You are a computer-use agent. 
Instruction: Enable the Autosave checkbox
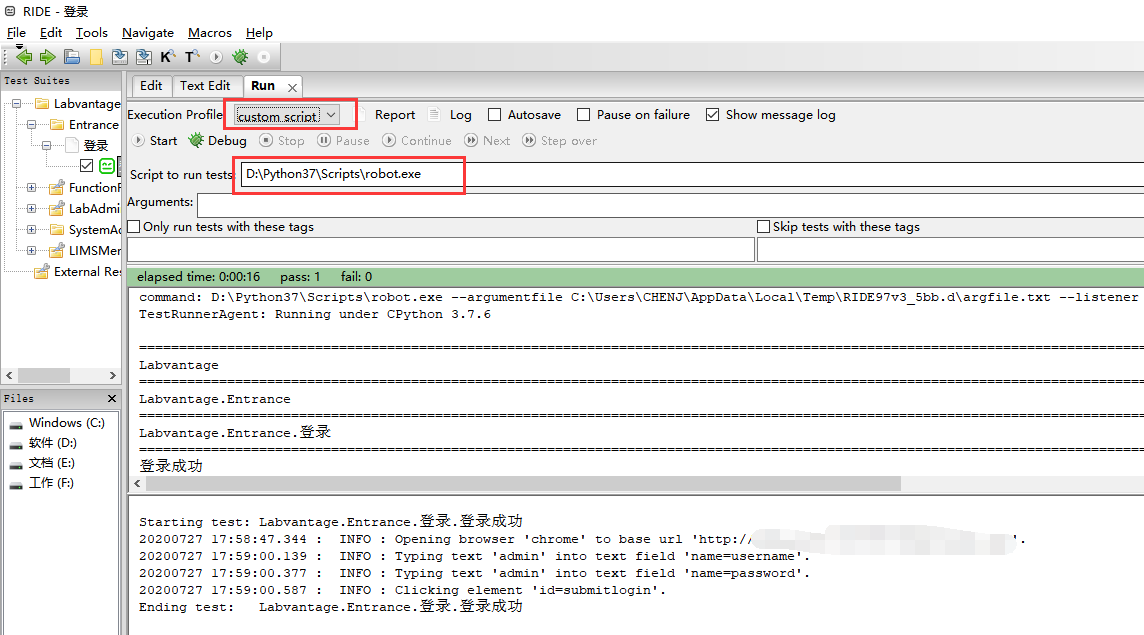494,114
